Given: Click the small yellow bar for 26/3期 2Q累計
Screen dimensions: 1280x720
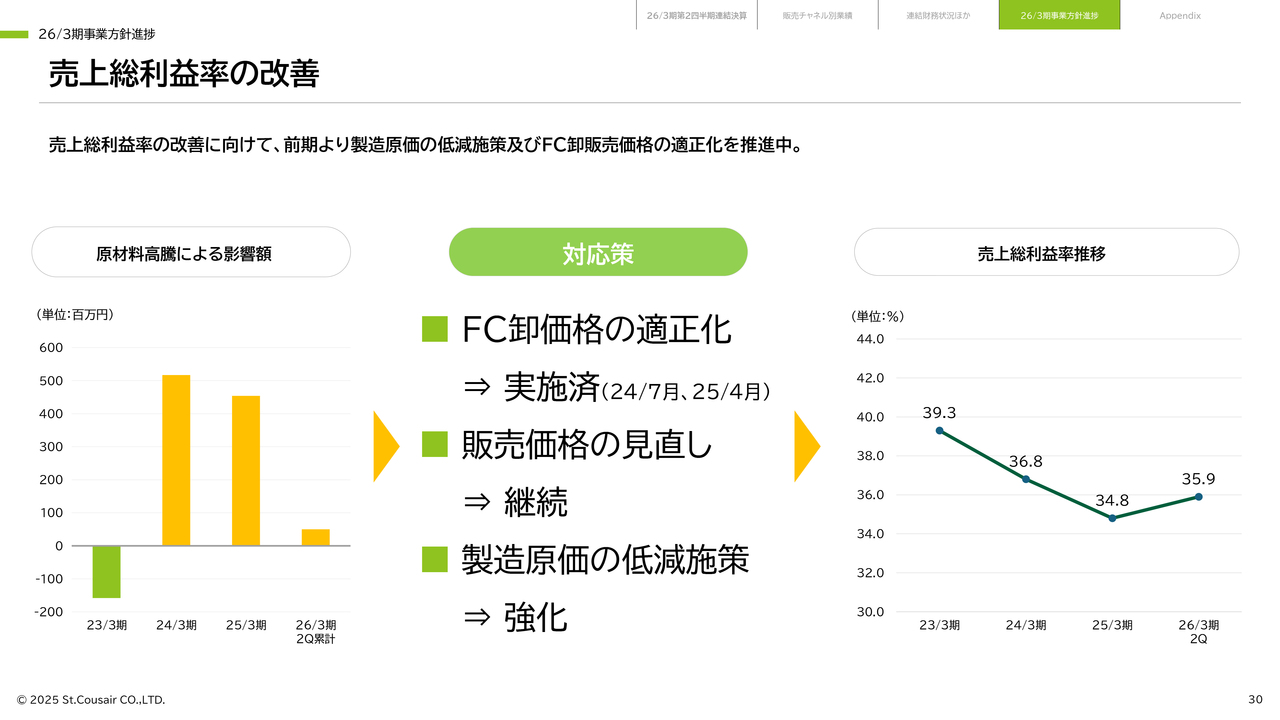Looking at the screenshot, I should coord(316,538).
